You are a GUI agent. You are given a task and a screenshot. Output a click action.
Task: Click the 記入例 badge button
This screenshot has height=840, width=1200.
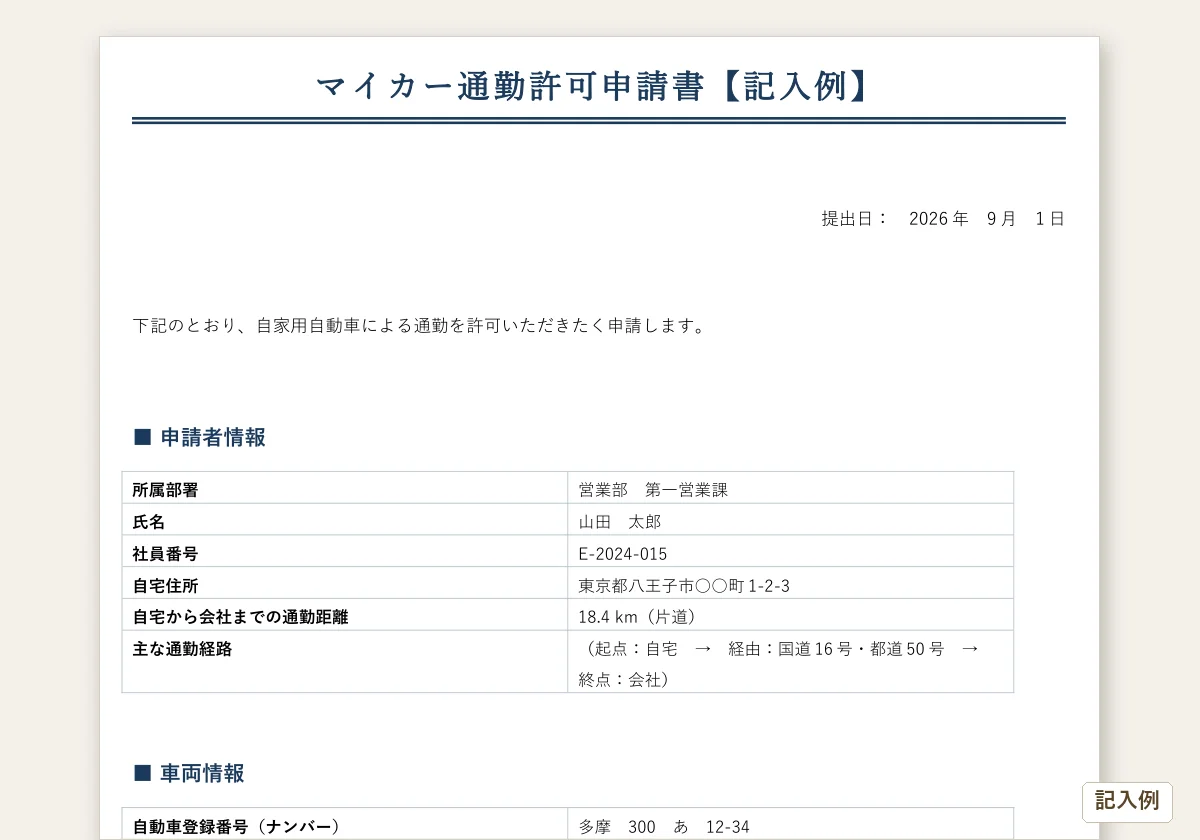click(1127, 802)
